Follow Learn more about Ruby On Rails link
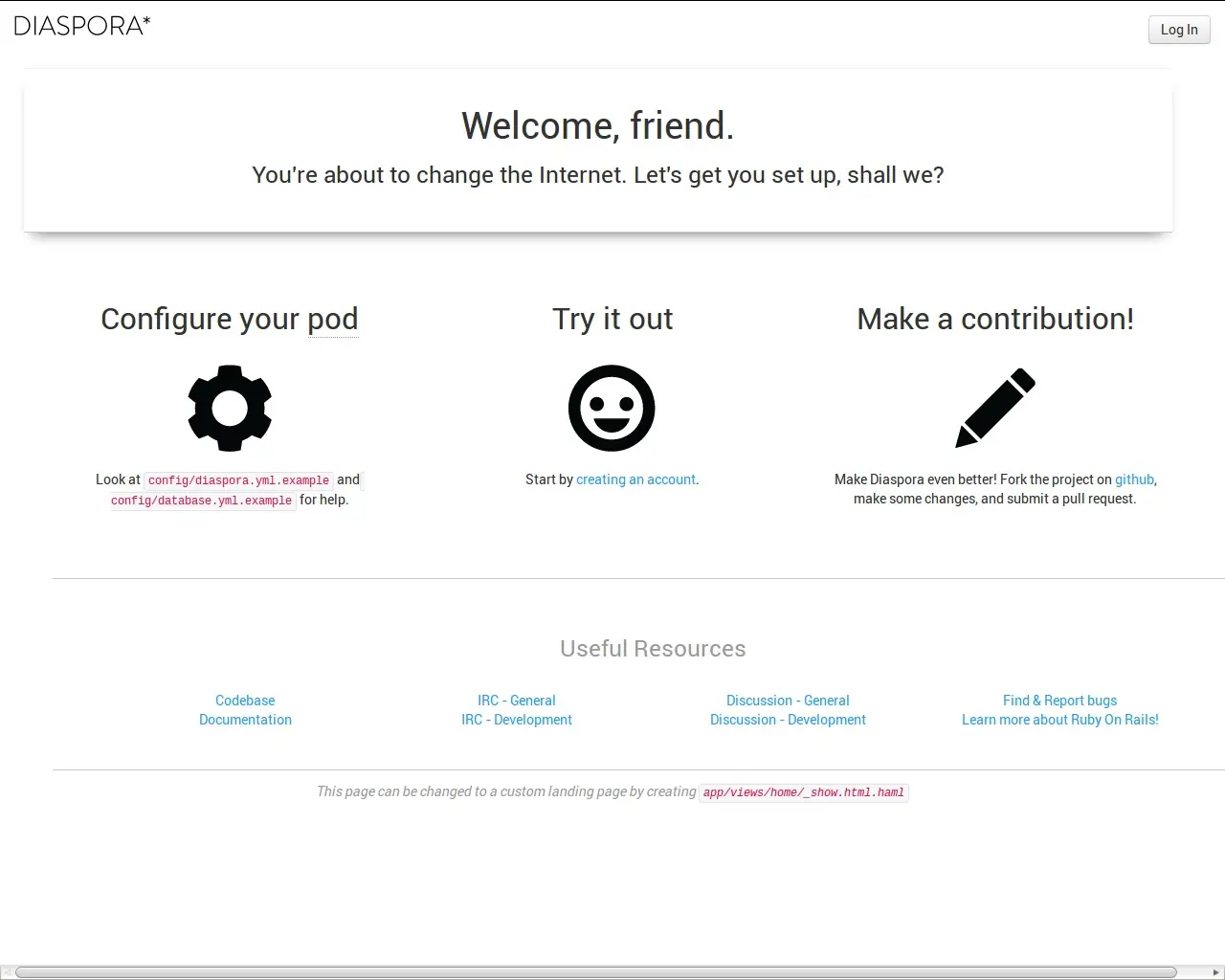 point(1060,720)
